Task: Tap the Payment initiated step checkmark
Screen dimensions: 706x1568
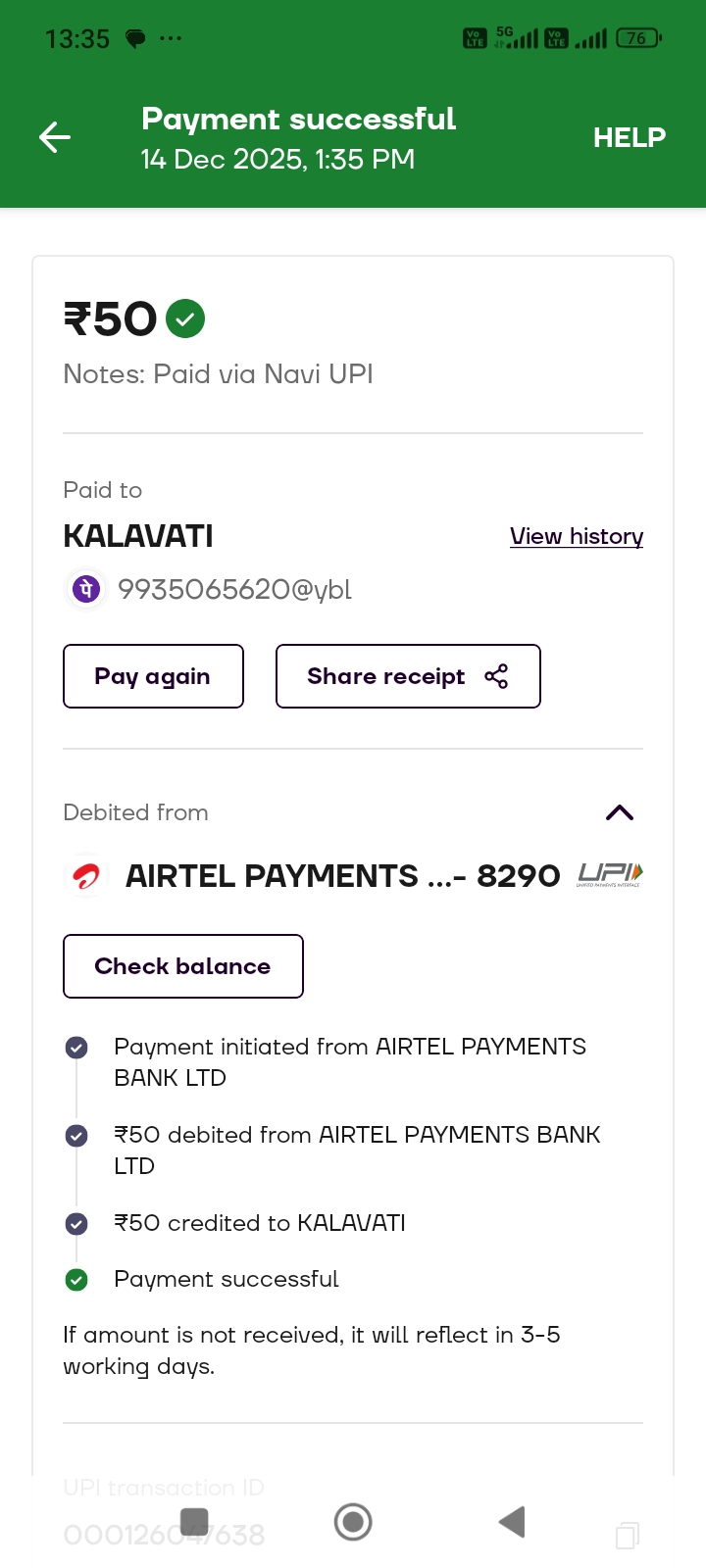Action: pyautogui.click(x=76, y=1048)
